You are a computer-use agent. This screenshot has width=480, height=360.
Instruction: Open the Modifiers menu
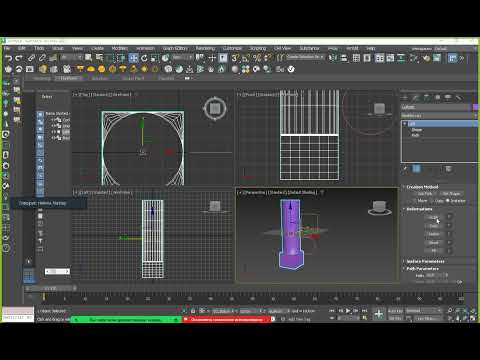(120, 49)
